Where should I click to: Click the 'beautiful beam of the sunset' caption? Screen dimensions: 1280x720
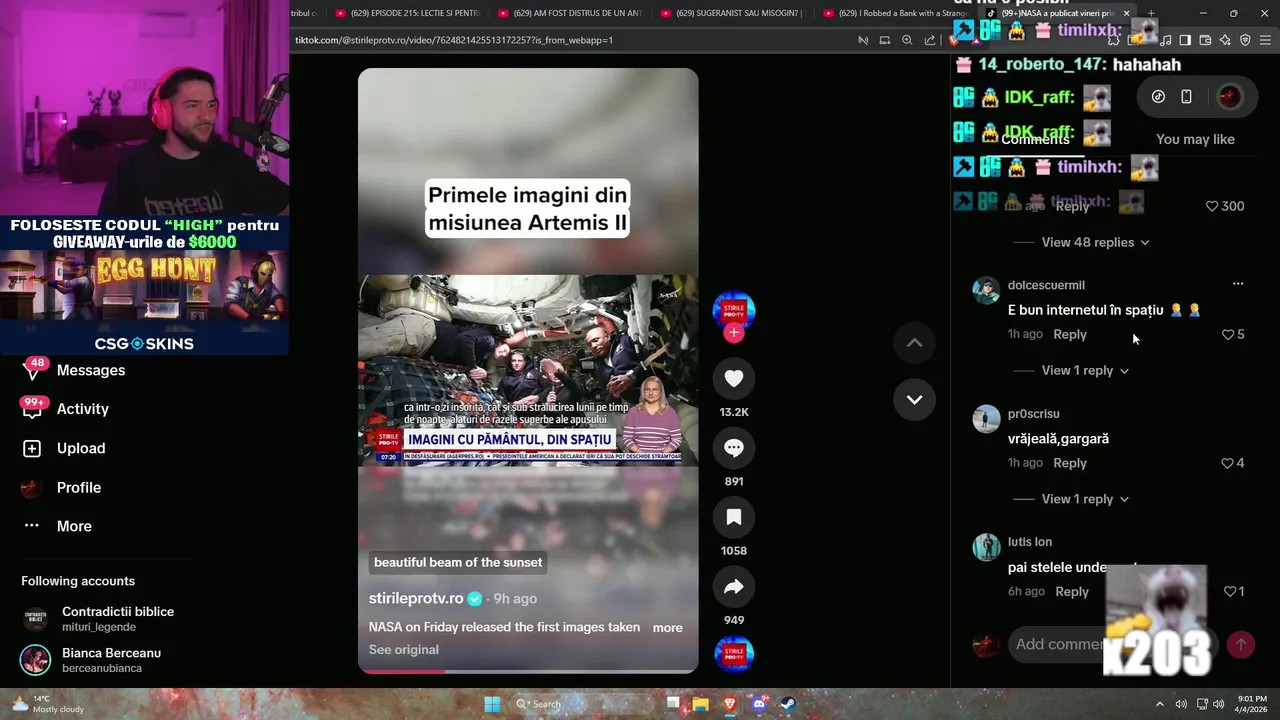coord(458,562)
